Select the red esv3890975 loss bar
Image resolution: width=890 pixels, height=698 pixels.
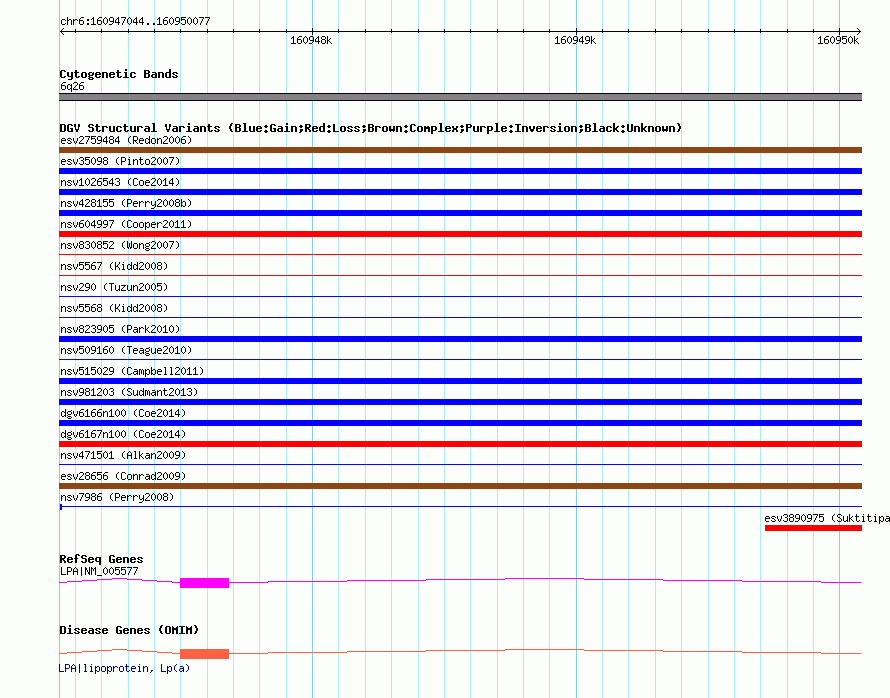[813, 528]
